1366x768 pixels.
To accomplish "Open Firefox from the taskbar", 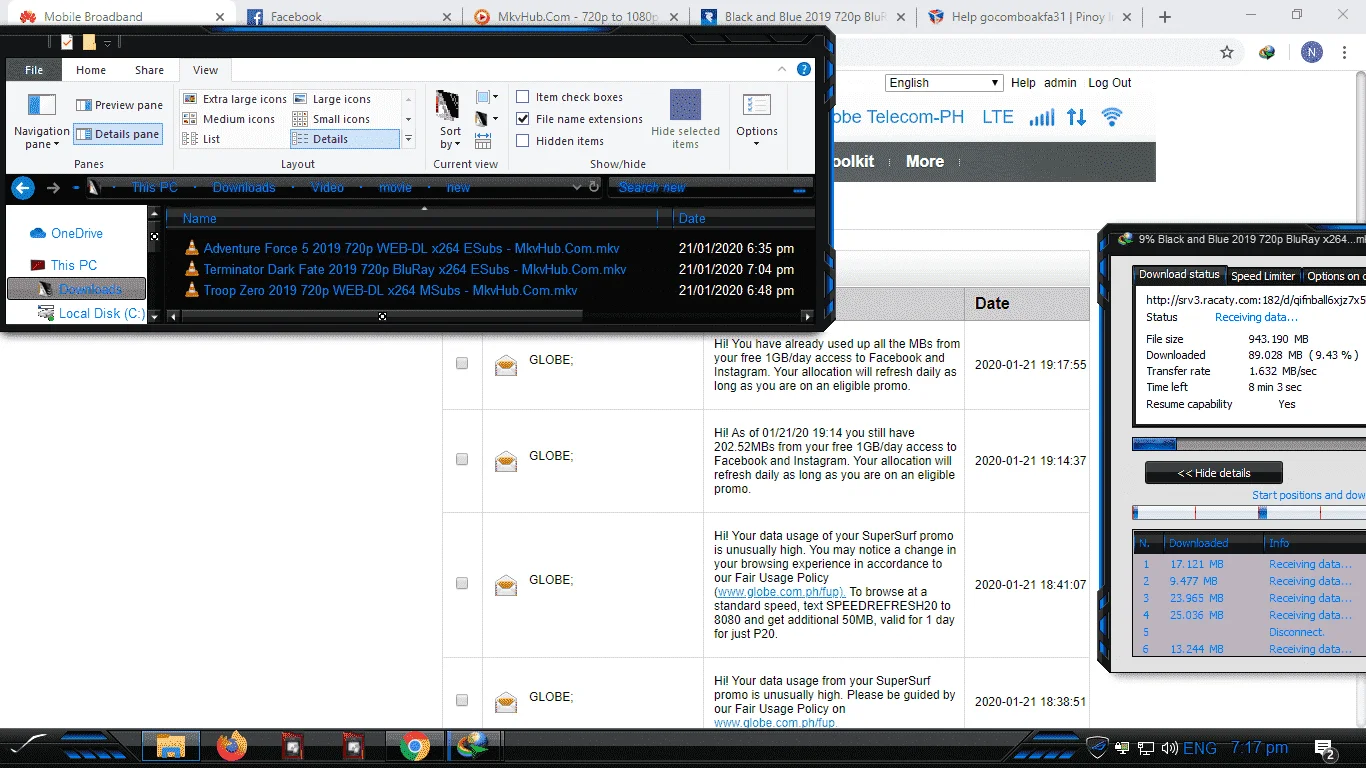I will [x=231, y=746].
